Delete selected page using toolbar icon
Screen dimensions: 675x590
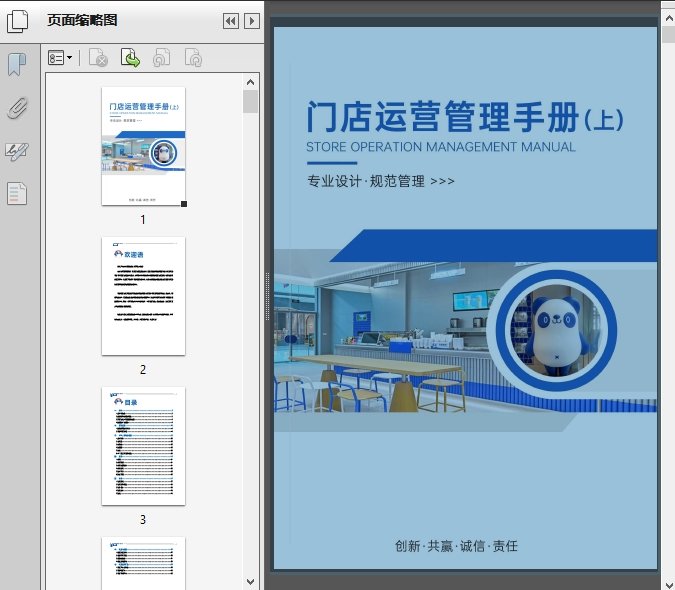pos(98,58)
